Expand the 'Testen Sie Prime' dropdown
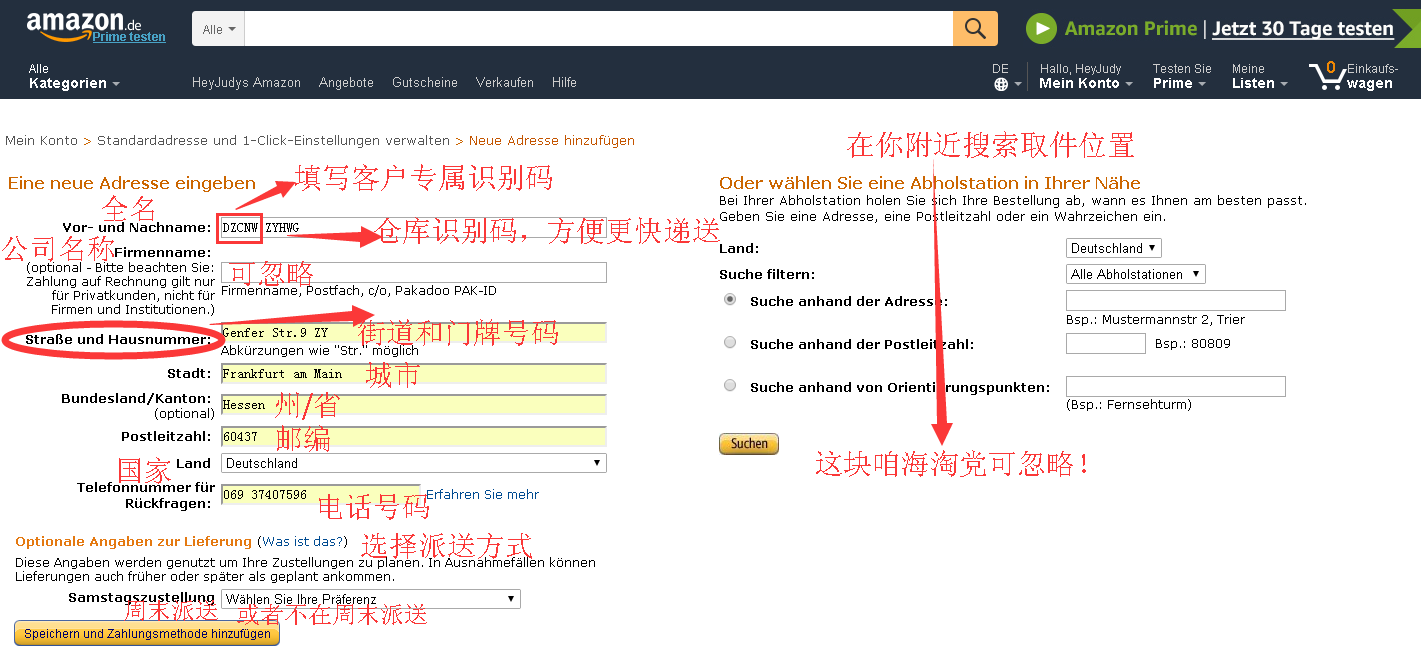Screen dimensions: 1421x662 click(x=1181, y=77)
